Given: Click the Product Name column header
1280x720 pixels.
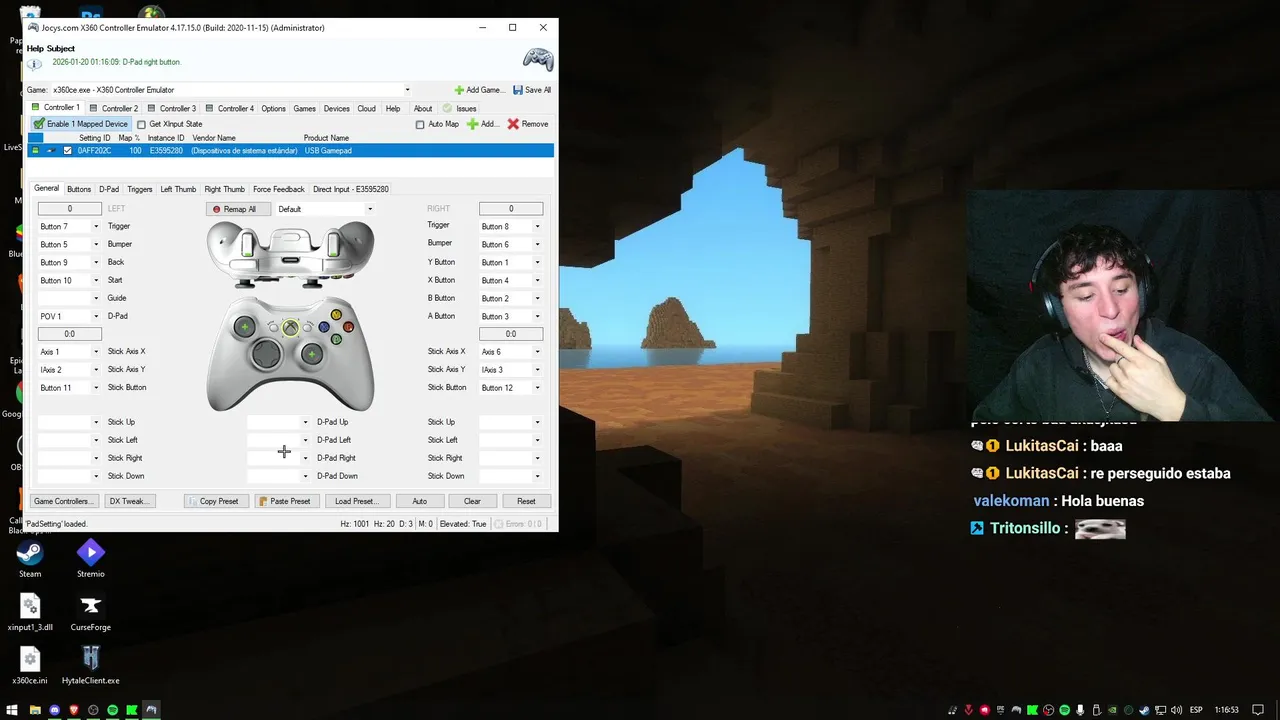Looking at the screenshot, I should click(x=327, y=138).
